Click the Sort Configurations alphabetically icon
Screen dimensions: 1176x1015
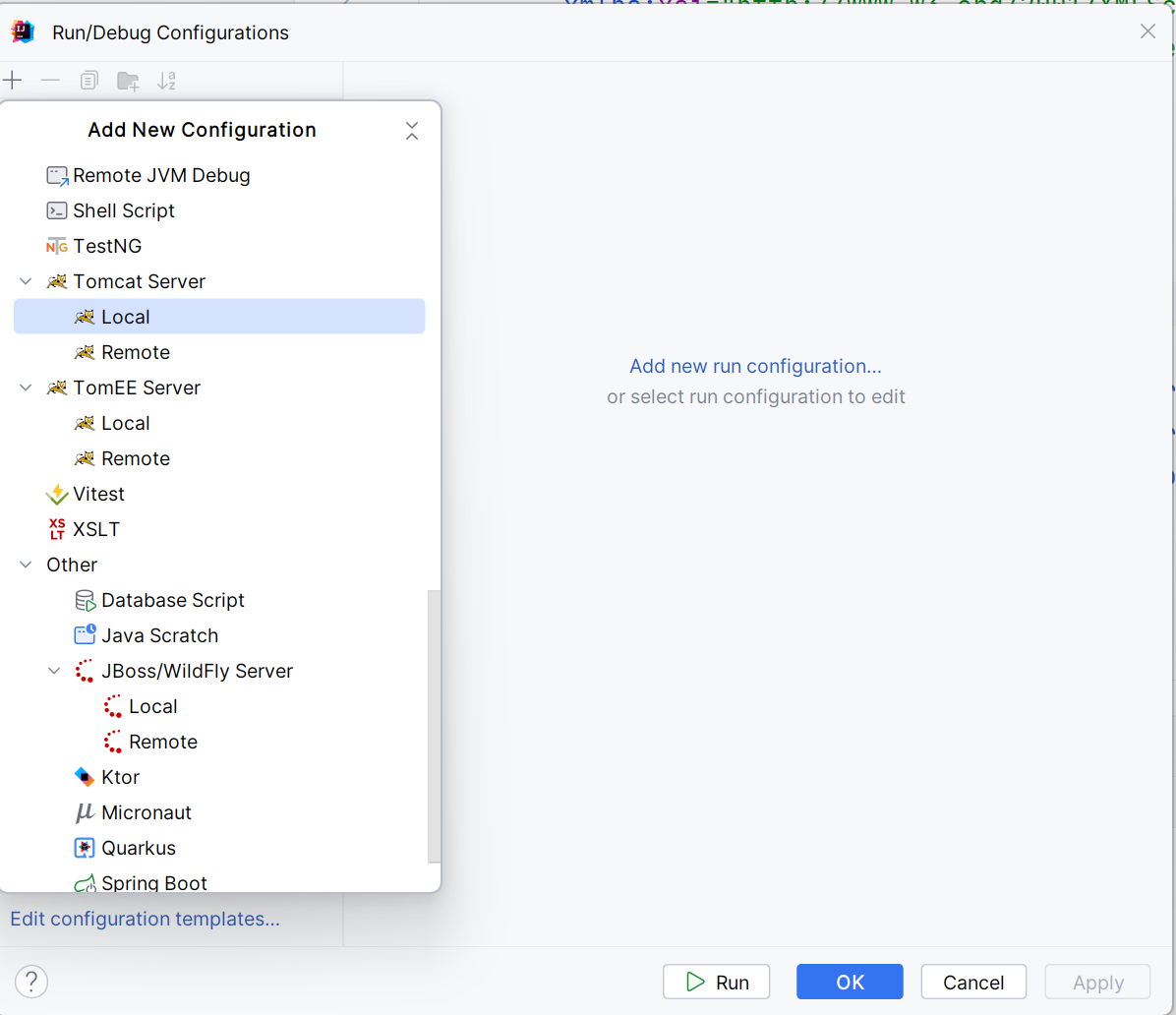pos(166,81)
